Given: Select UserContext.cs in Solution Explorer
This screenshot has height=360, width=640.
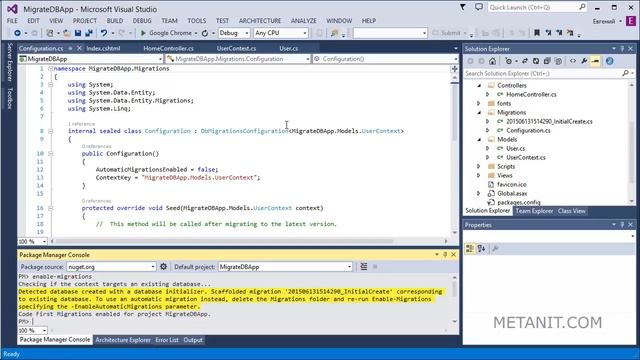Looking at the screenshot, I should 526,158.
